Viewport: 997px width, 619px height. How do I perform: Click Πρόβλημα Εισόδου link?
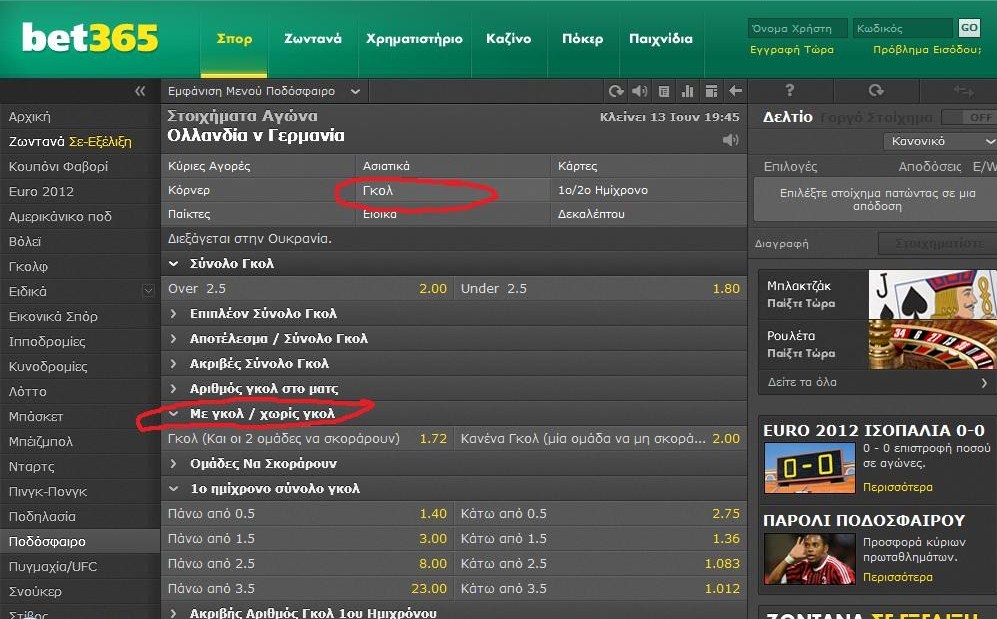tap(927, 50)
